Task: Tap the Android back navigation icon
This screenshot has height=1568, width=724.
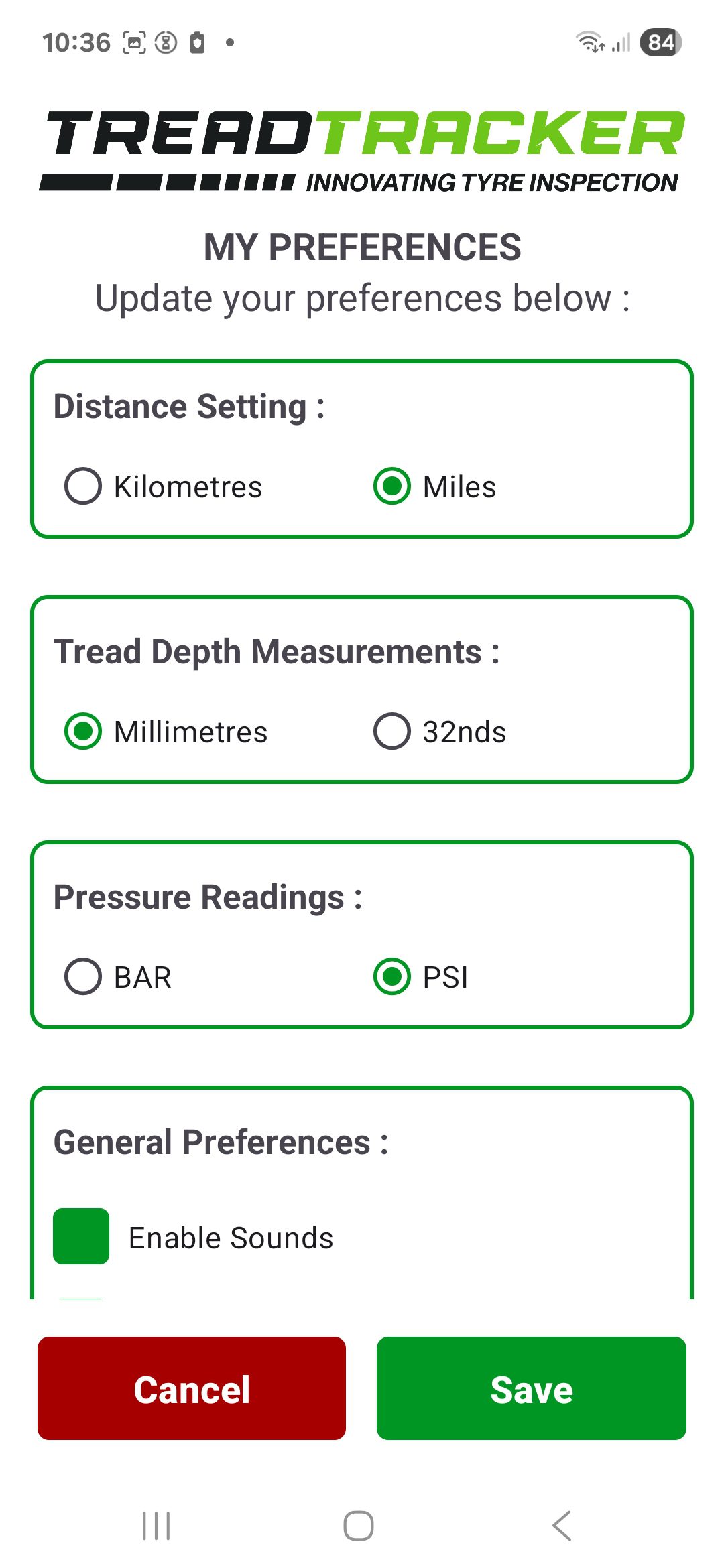Action: tap(562, 1526)
